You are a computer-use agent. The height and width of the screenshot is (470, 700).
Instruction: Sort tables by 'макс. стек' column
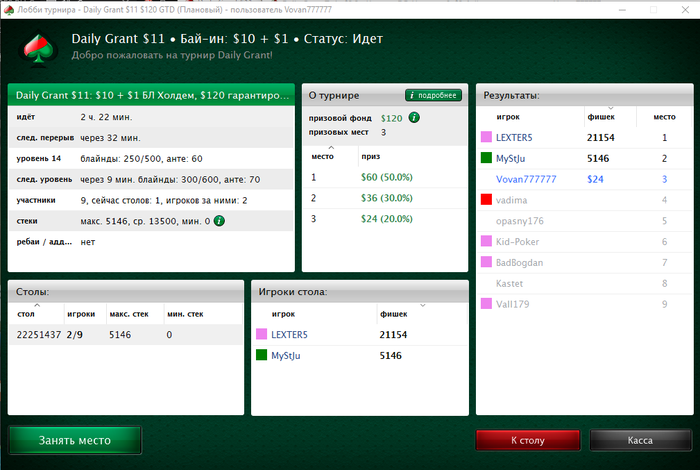coord(129,314)
